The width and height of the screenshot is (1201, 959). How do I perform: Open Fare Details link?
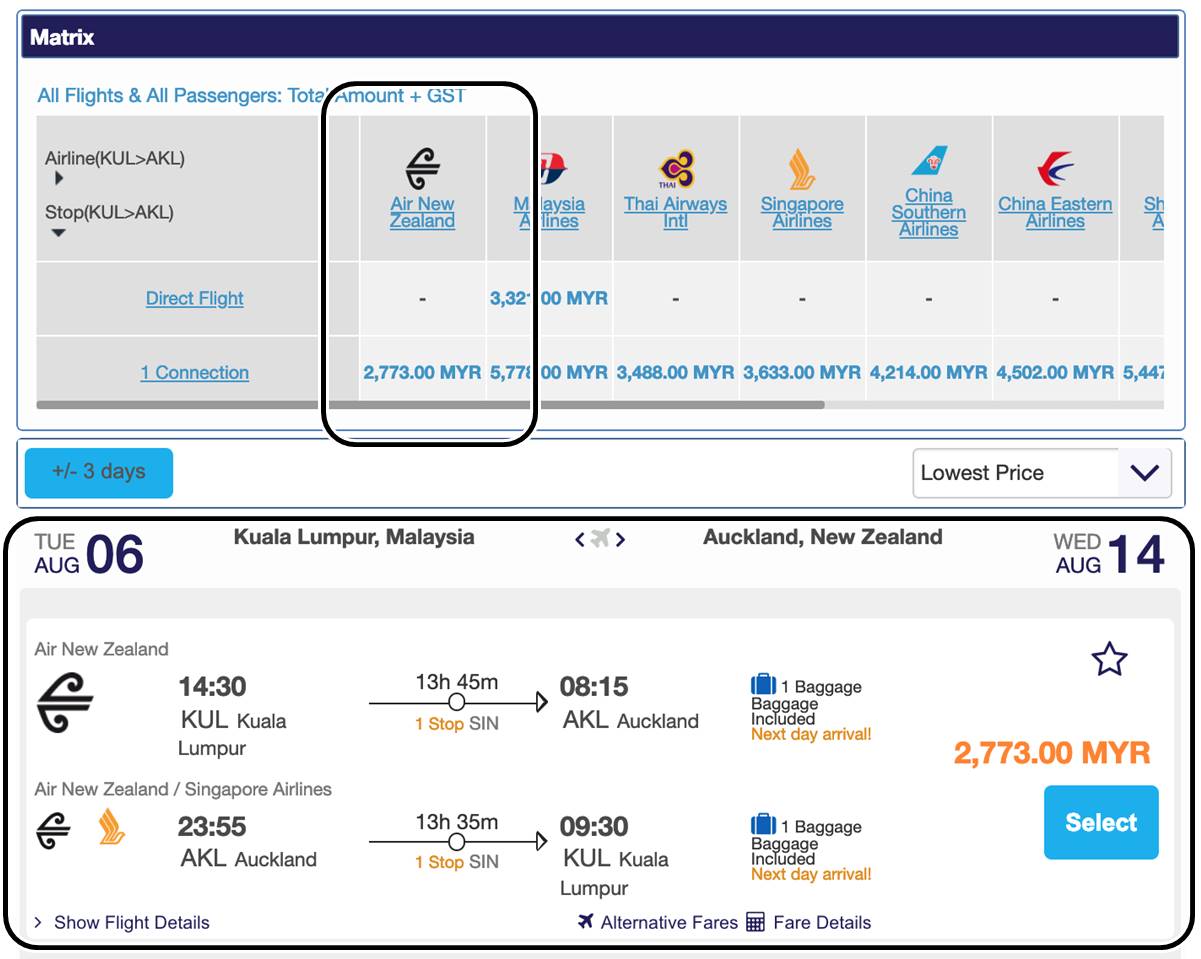[822, 922]
